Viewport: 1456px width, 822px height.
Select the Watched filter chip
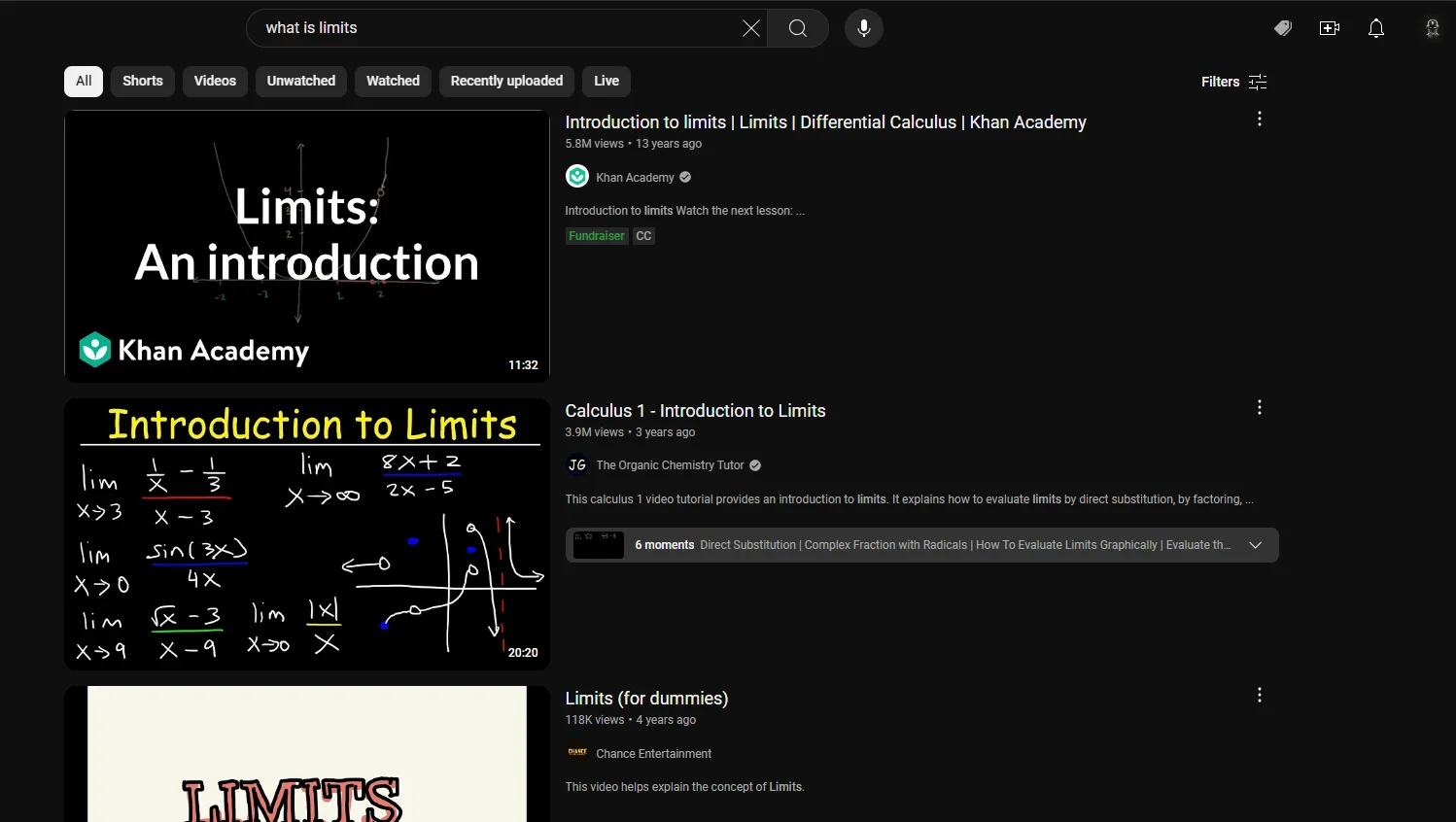point(393,81)
